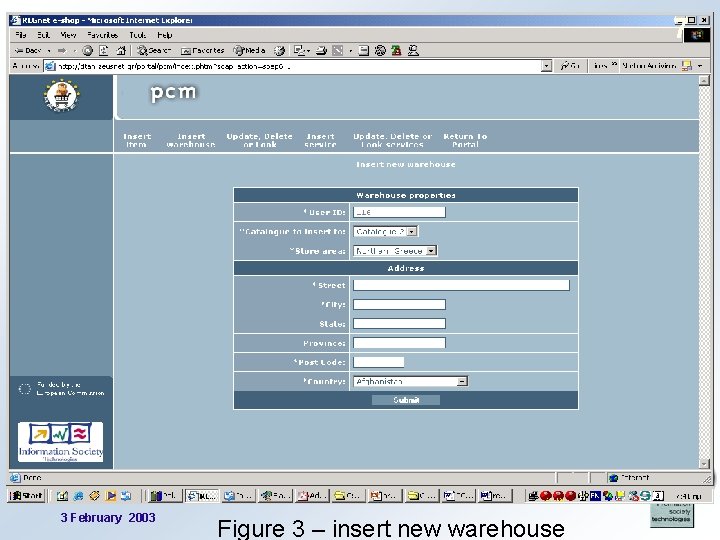Open the File menu
This screenshot has height=540, width=720.
[x=21, y=35]
